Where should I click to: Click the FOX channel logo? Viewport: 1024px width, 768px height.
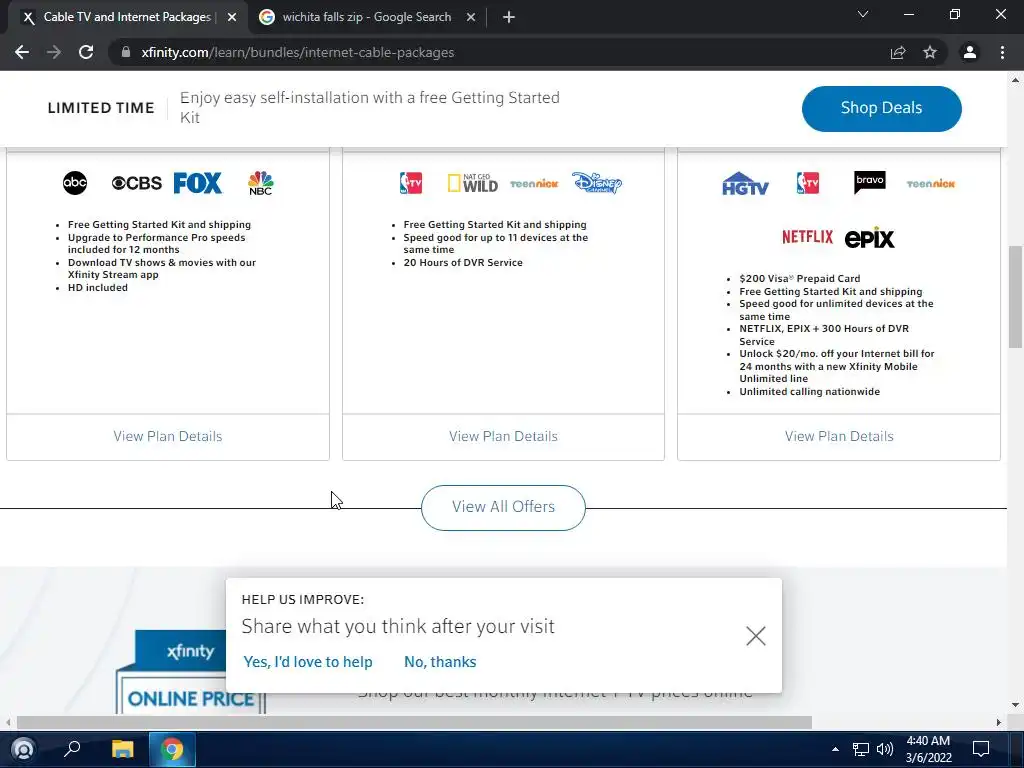coord(198,183)
